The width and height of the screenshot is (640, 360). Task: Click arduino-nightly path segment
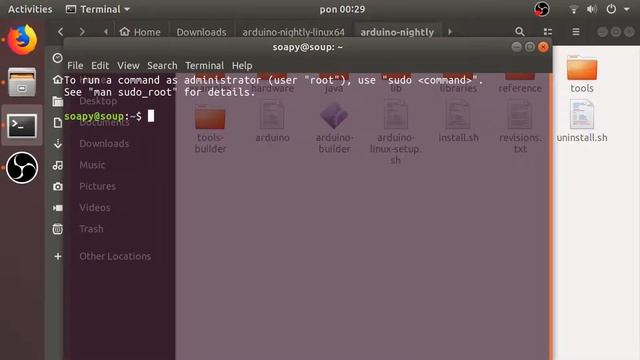[x=397, y=32]
